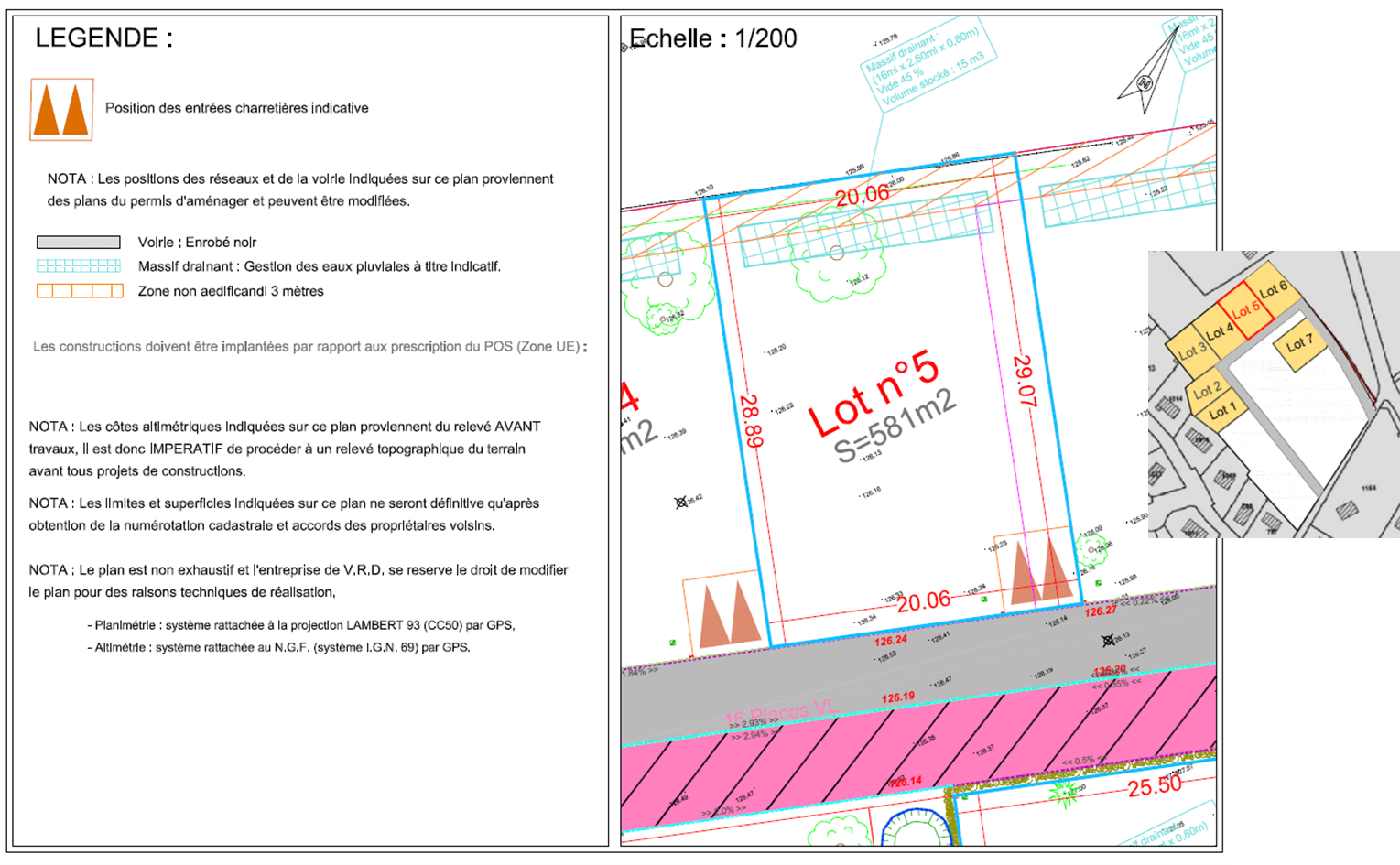Click the red 126.27 elevation near the road
This screenshot has width=1400, height=865.
[x=1101, y=611]
